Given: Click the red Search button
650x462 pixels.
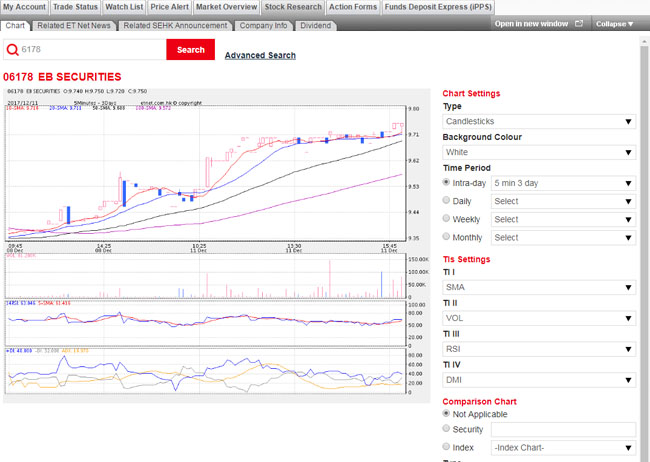Looking at the screenshot, I should coord(191,50).
